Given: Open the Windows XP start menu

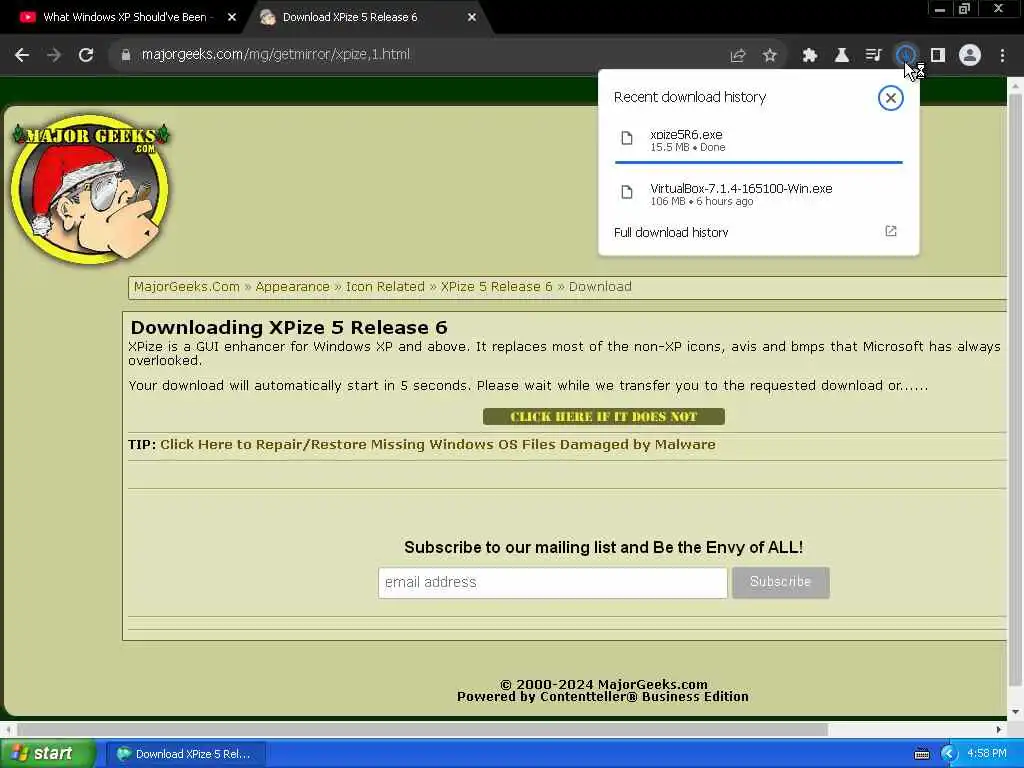Looking at the screenshot, I should 48,754.
